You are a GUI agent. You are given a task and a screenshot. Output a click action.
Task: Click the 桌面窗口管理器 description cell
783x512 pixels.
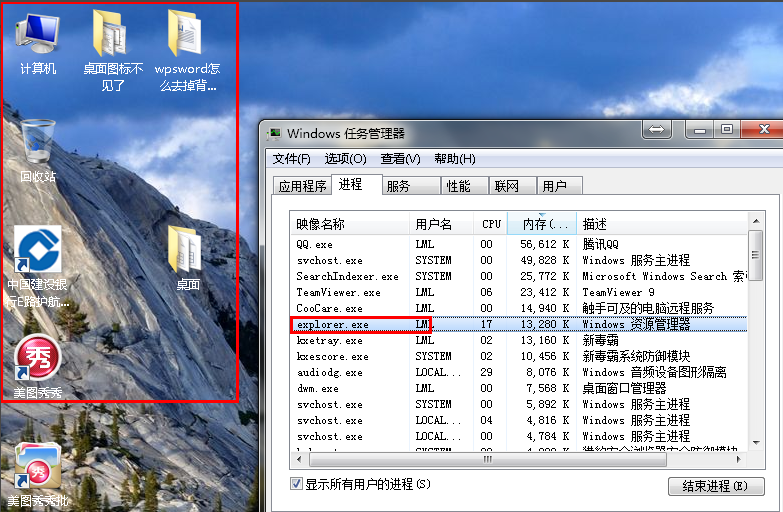[624, 388]
